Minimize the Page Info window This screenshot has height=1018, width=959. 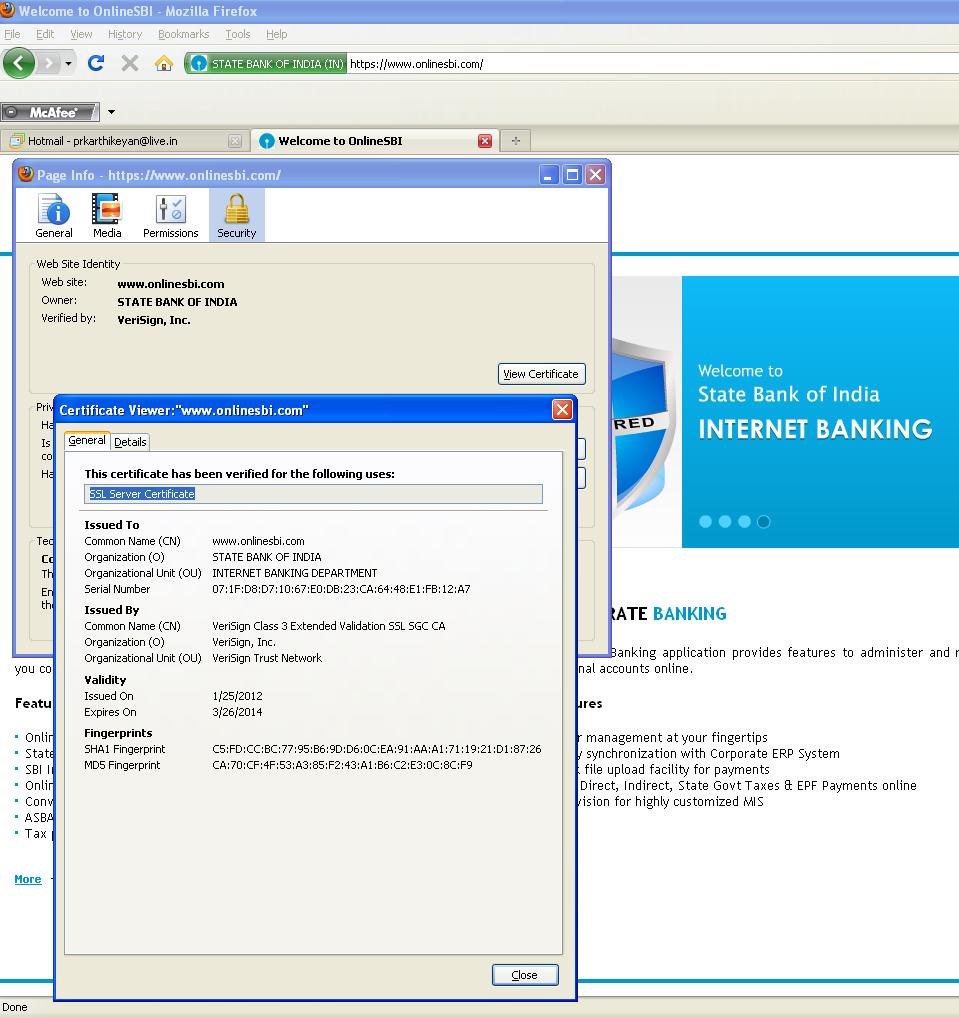click(549, 175)
